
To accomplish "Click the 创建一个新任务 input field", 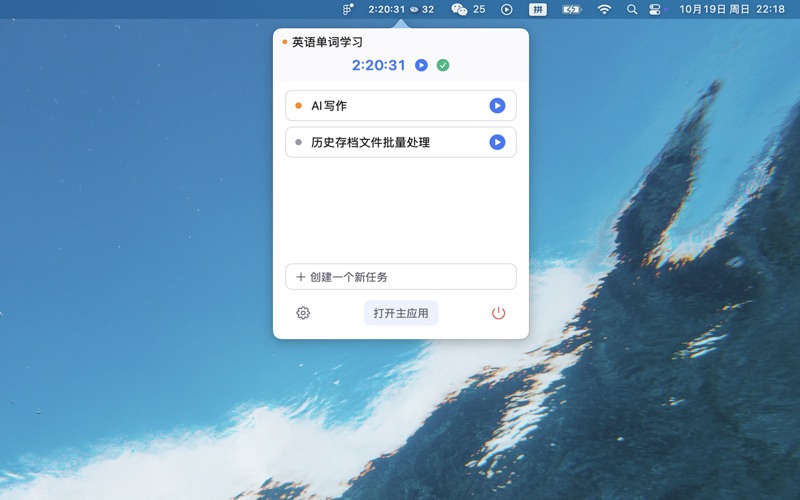I will (400, 277).
